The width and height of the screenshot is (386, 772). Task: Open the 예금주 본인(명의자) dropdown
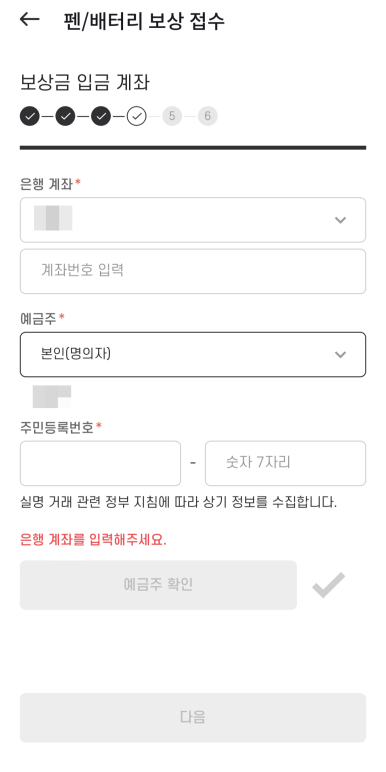[193, 354]
